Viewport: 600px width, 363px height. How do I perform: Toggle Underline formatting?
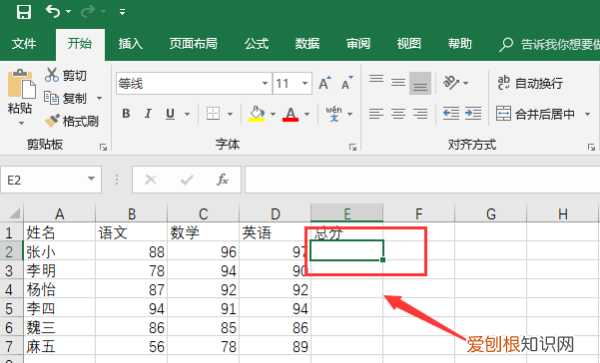(170, 114)
